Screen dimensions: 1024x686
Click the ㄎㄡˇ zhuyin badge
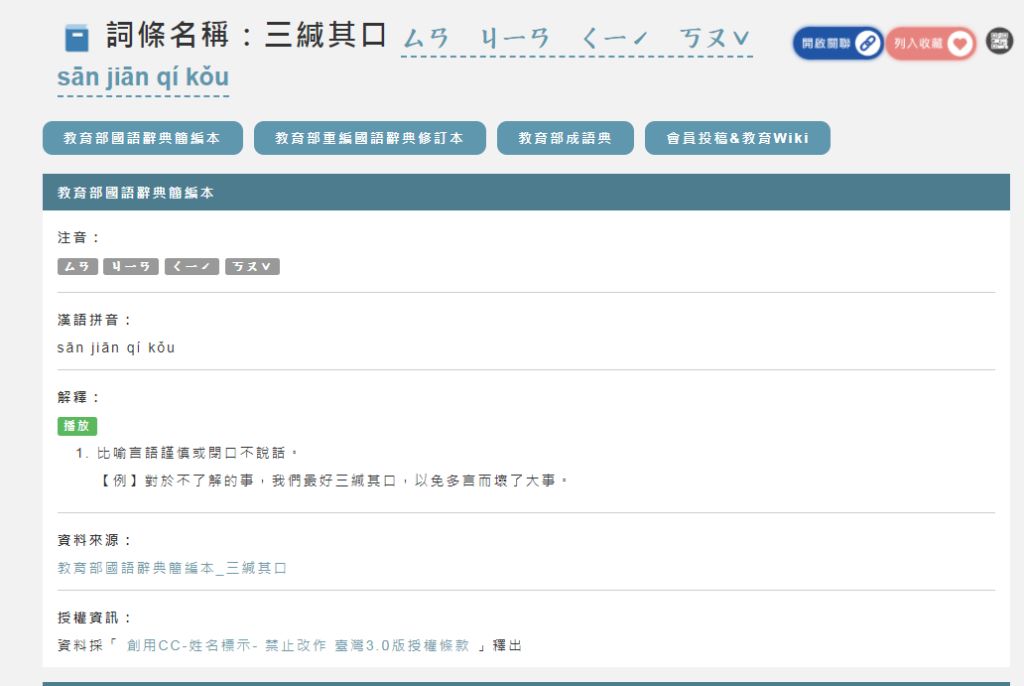click(252, 267)
